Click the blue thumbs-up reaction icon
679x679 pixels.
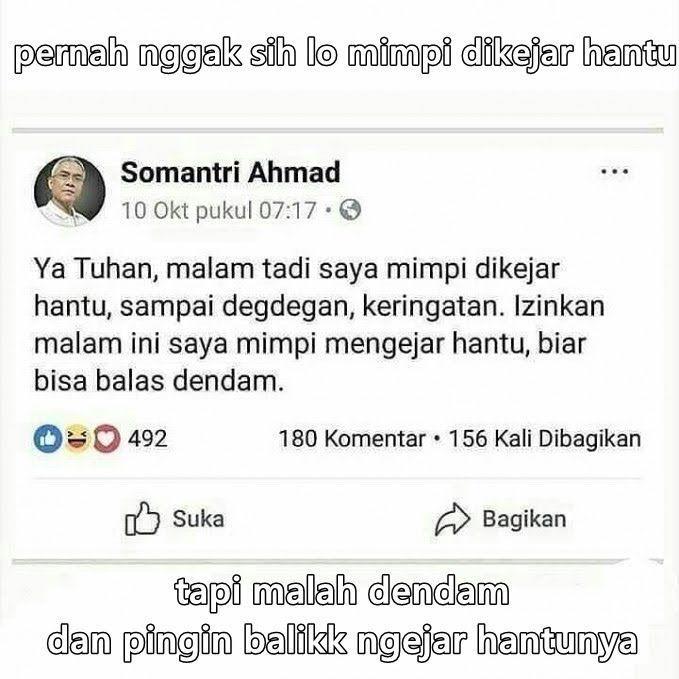[48, 439]
